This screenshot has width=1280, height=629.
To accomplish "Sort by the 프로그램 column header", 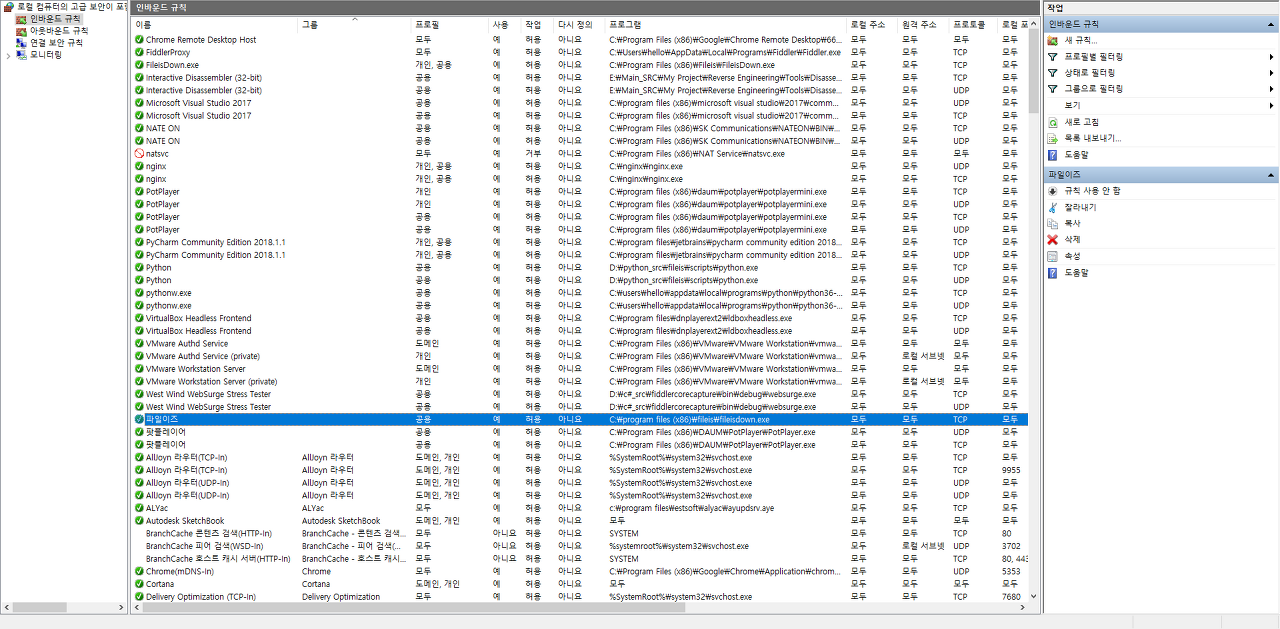I will (726, 24).
